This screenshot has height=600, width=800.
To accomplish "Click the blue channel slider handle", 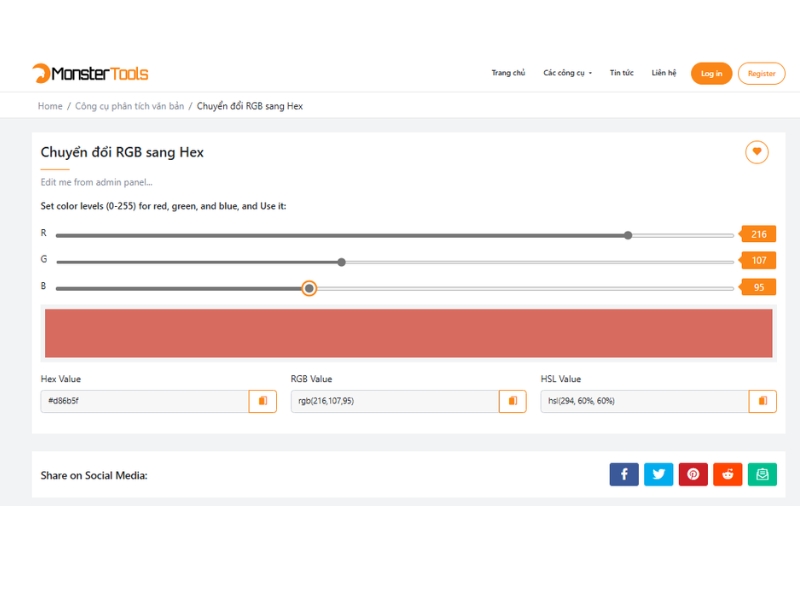I will 309,288.
